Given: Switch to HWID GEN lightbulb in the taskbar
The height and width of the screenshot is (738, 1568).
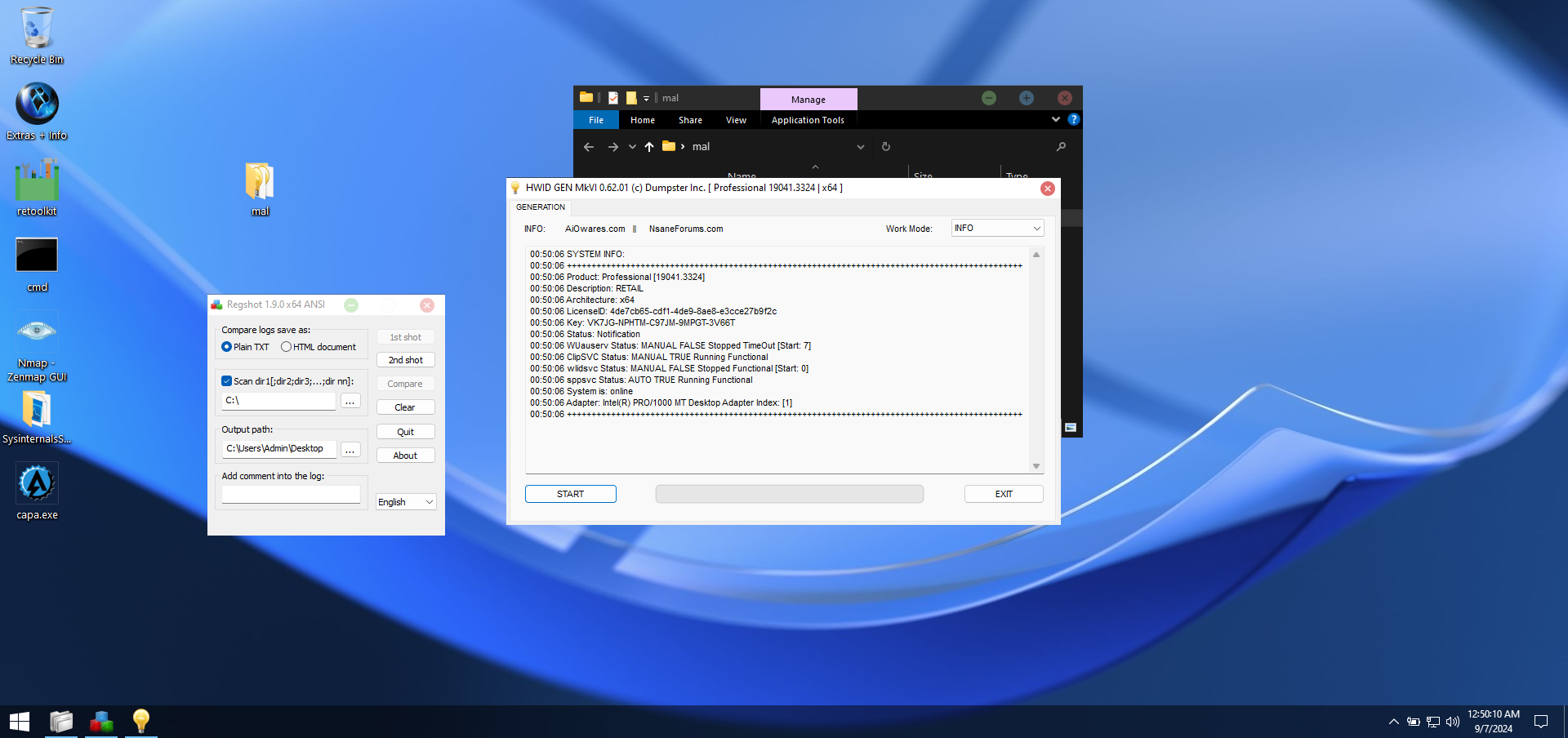Looking at the screenshot, I should (x=141, y=722).
